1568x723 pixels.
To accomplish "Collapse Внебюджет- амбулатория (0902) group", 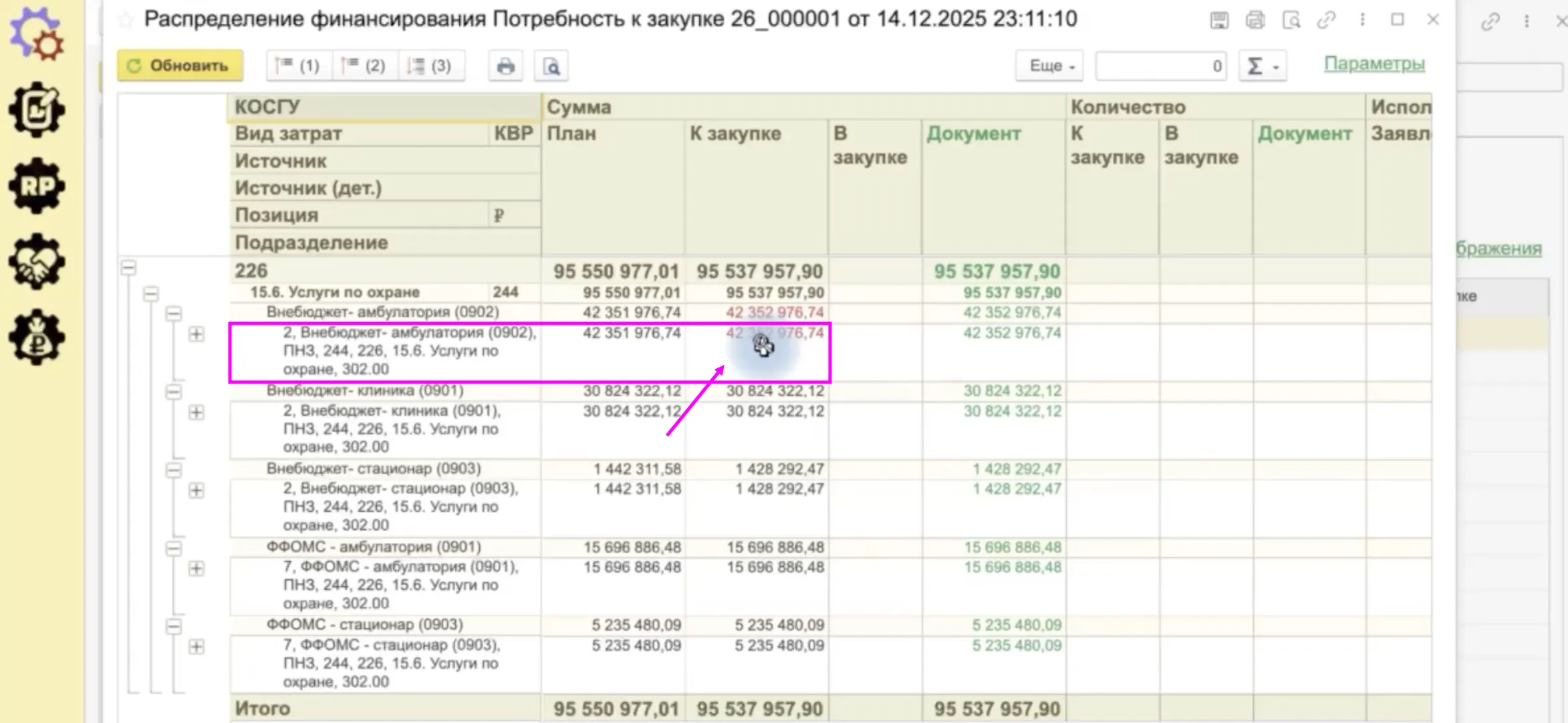I will coord(174,313).
